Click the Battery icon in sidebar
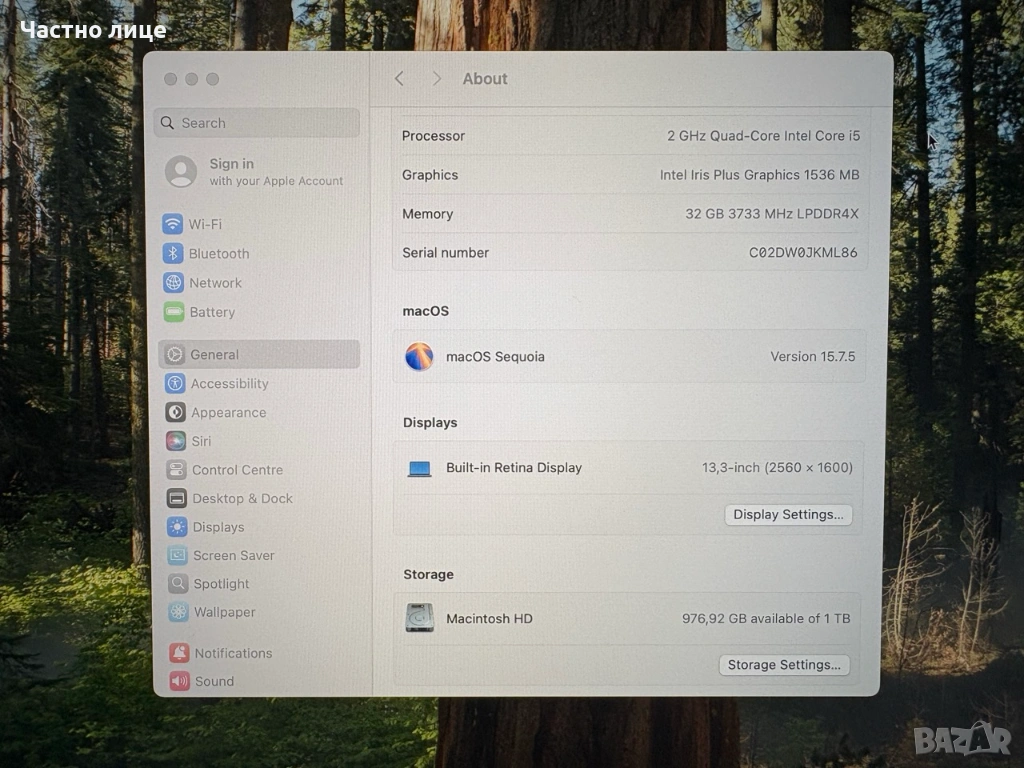 [x=174, y=312]
